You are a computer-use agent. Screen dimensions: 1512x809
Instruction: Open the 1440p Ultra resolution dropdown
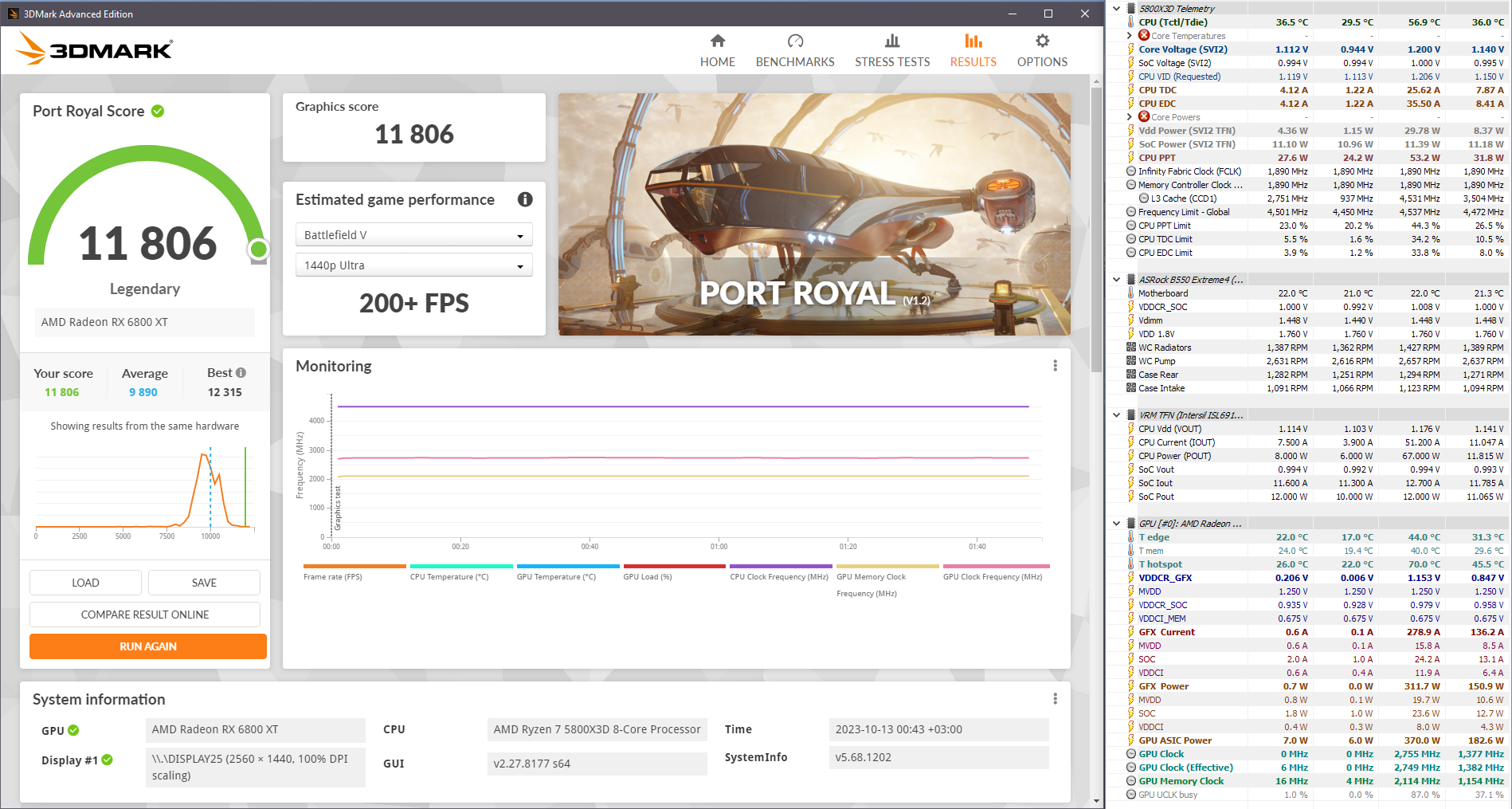[x=414, y=265]
